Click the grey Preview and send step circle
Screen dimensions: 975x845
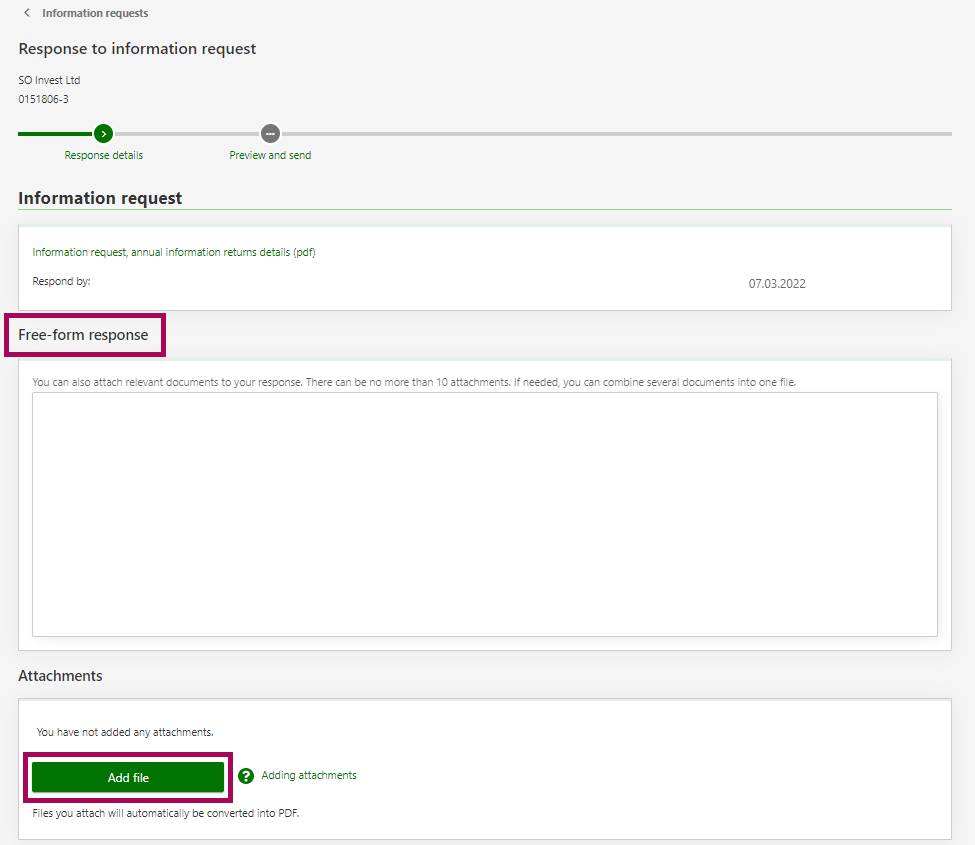(270, 133)
